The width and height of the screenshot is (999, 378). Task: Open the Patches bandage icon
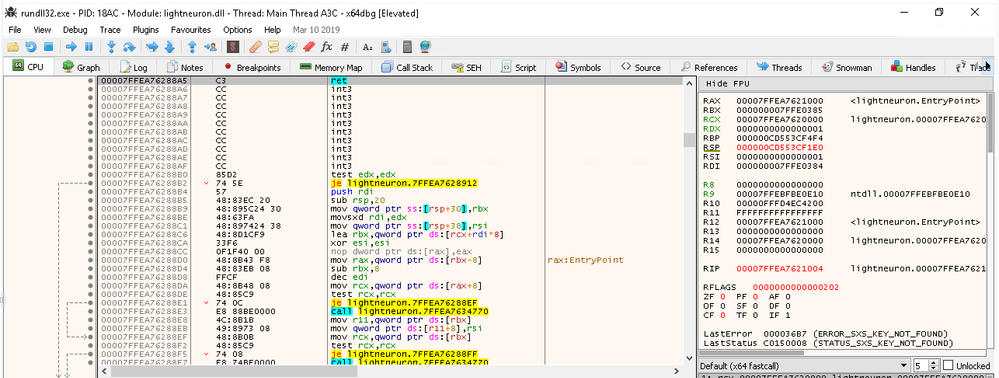[255, 47]
